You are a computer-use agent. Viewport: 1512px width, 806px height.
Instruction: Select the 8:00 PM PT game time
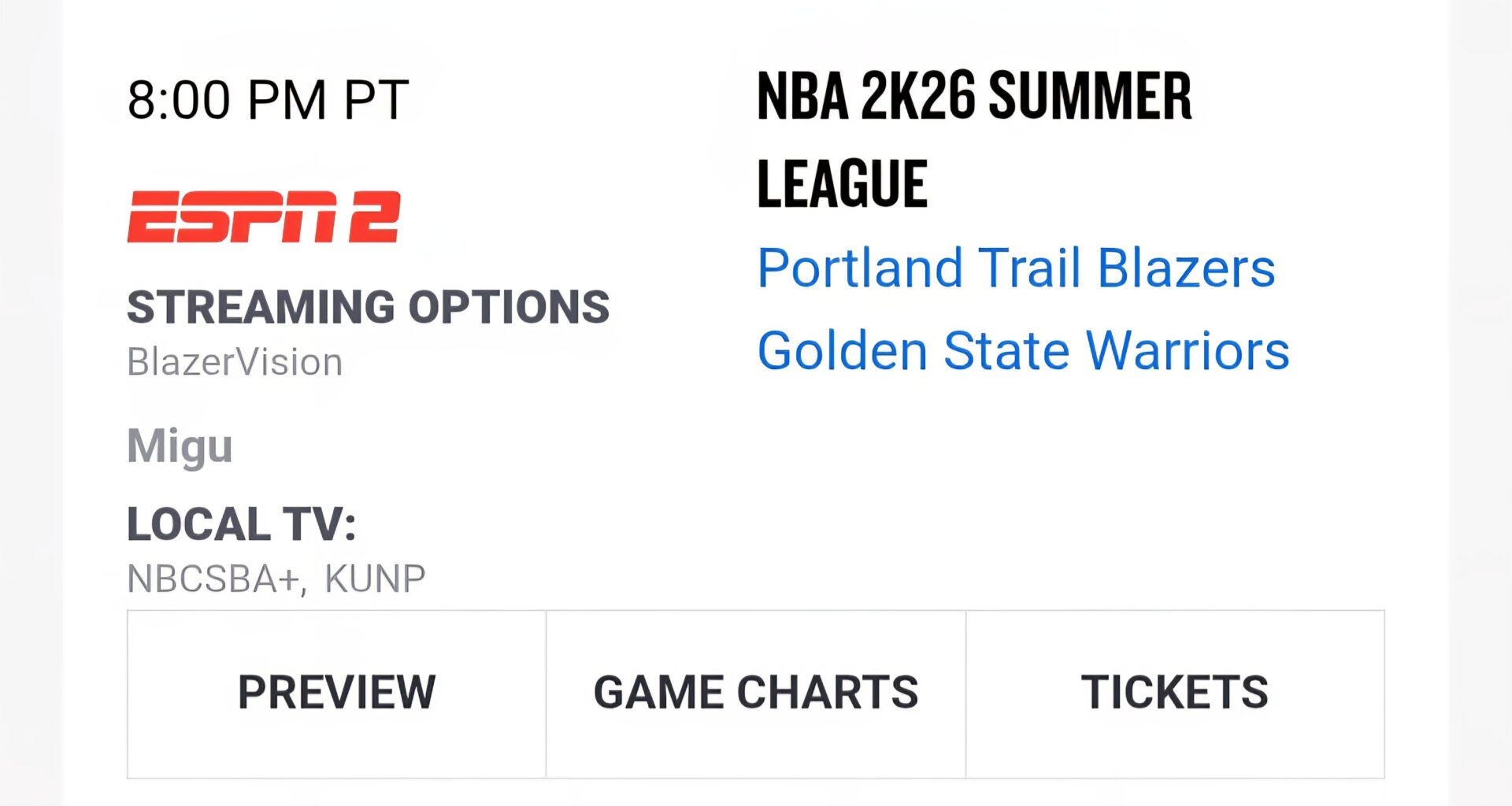pyautogui.click(x=268, y=98)
